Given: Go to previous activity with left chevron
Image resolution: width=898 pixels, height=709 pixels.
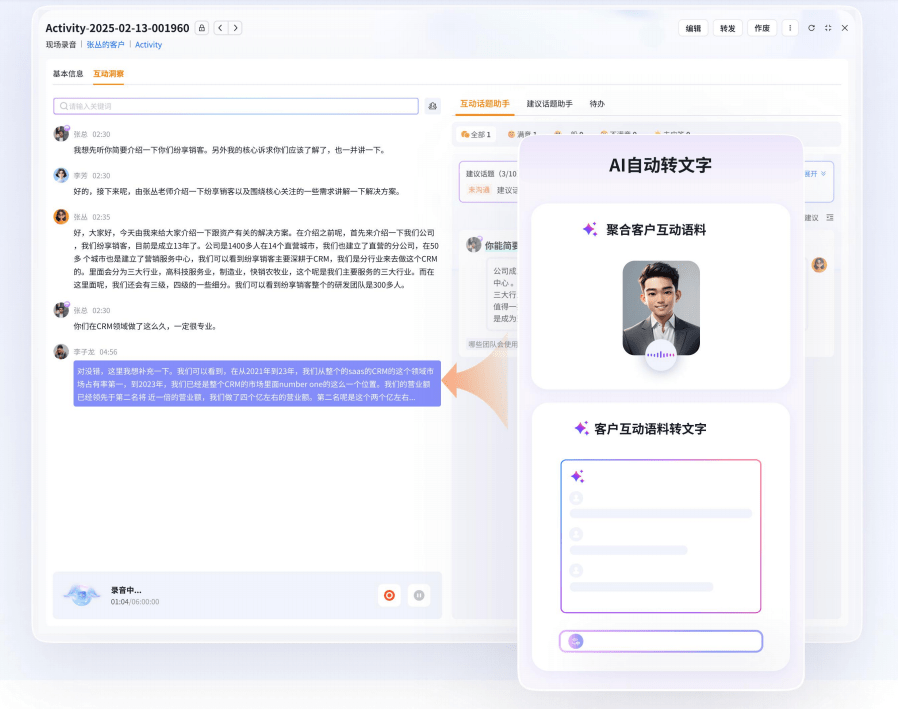Looking at the screenshot, I should click(x=221, y=28).
